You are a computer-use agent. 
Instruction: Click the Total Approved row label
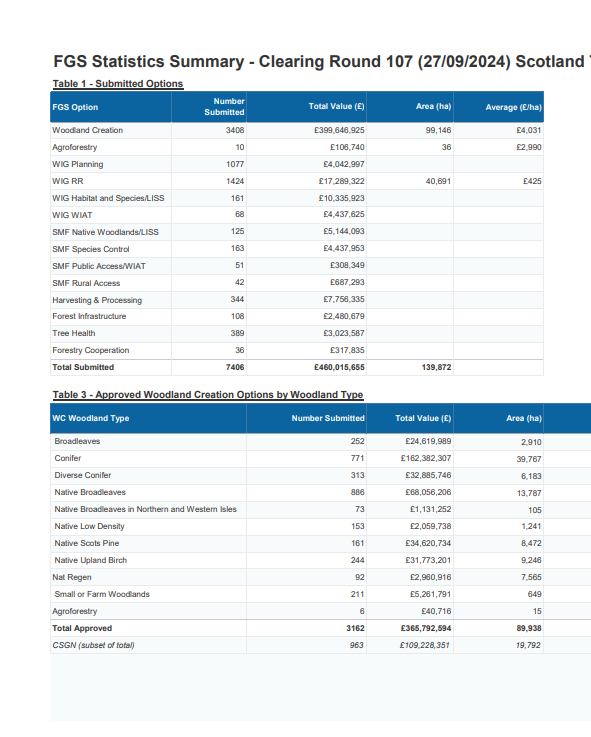(82, 628)
